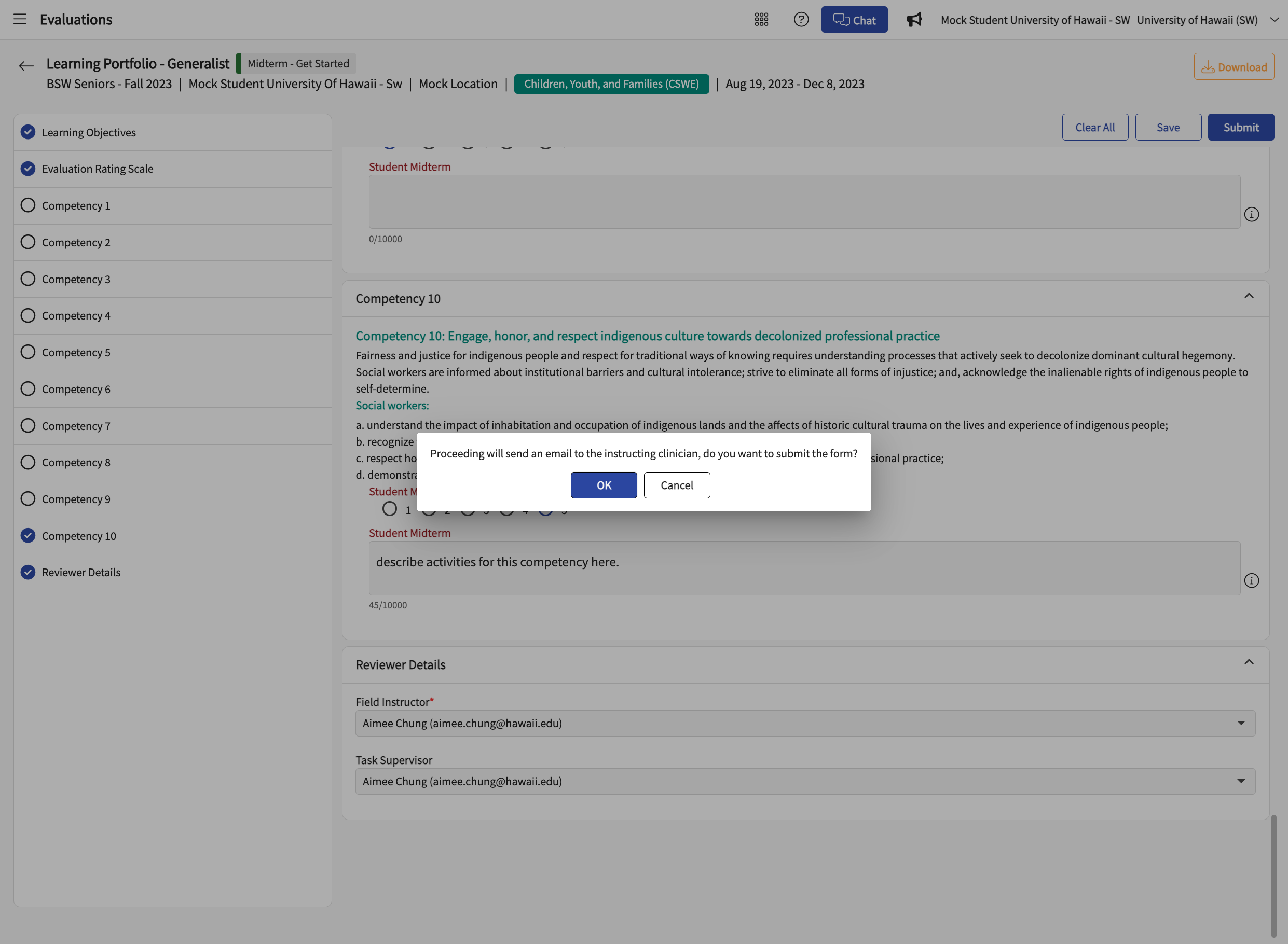This screenshot has height=944, width=1288.
Task: Open the announcements megaphone icon
Action: 913,19
